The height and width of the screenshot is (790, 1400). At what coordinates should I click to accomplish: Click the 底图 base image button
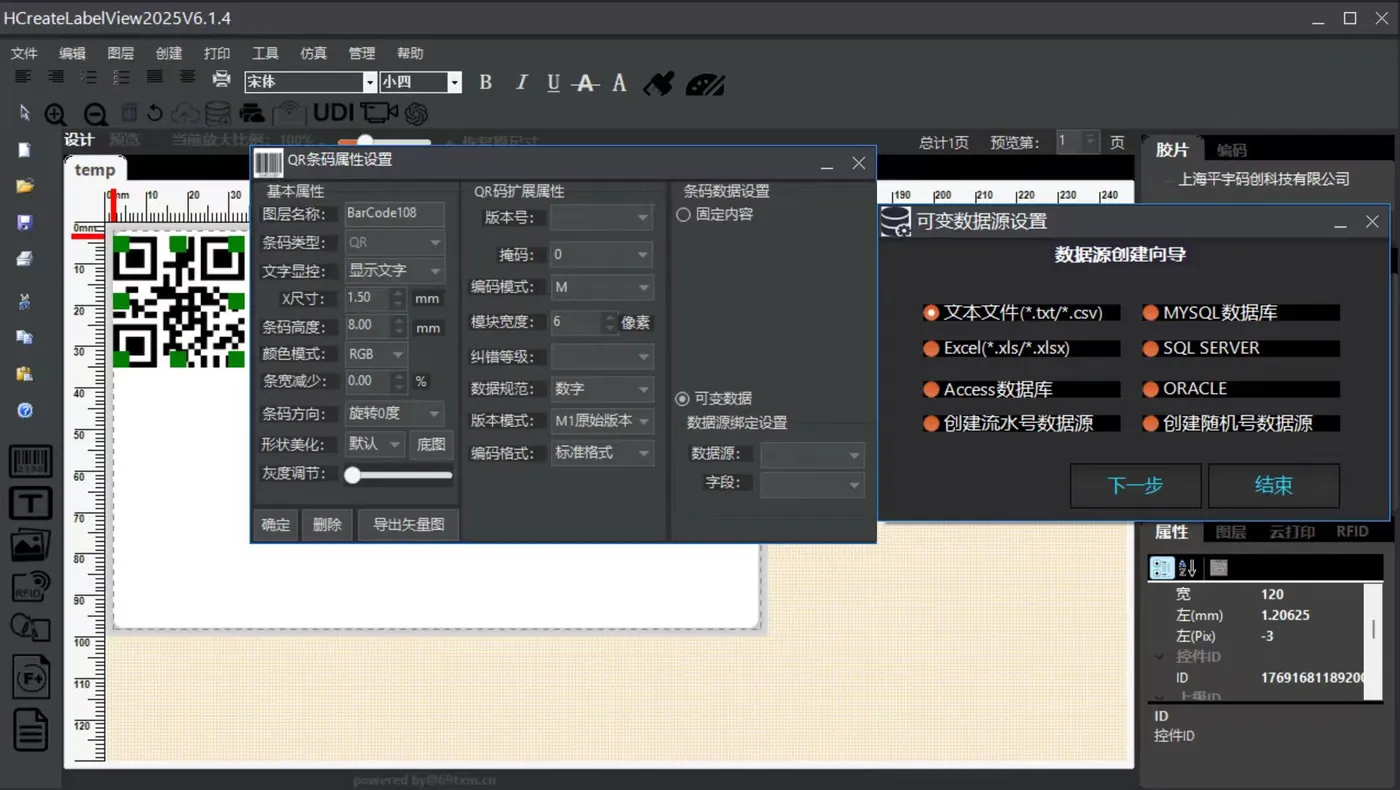[431, 445]
